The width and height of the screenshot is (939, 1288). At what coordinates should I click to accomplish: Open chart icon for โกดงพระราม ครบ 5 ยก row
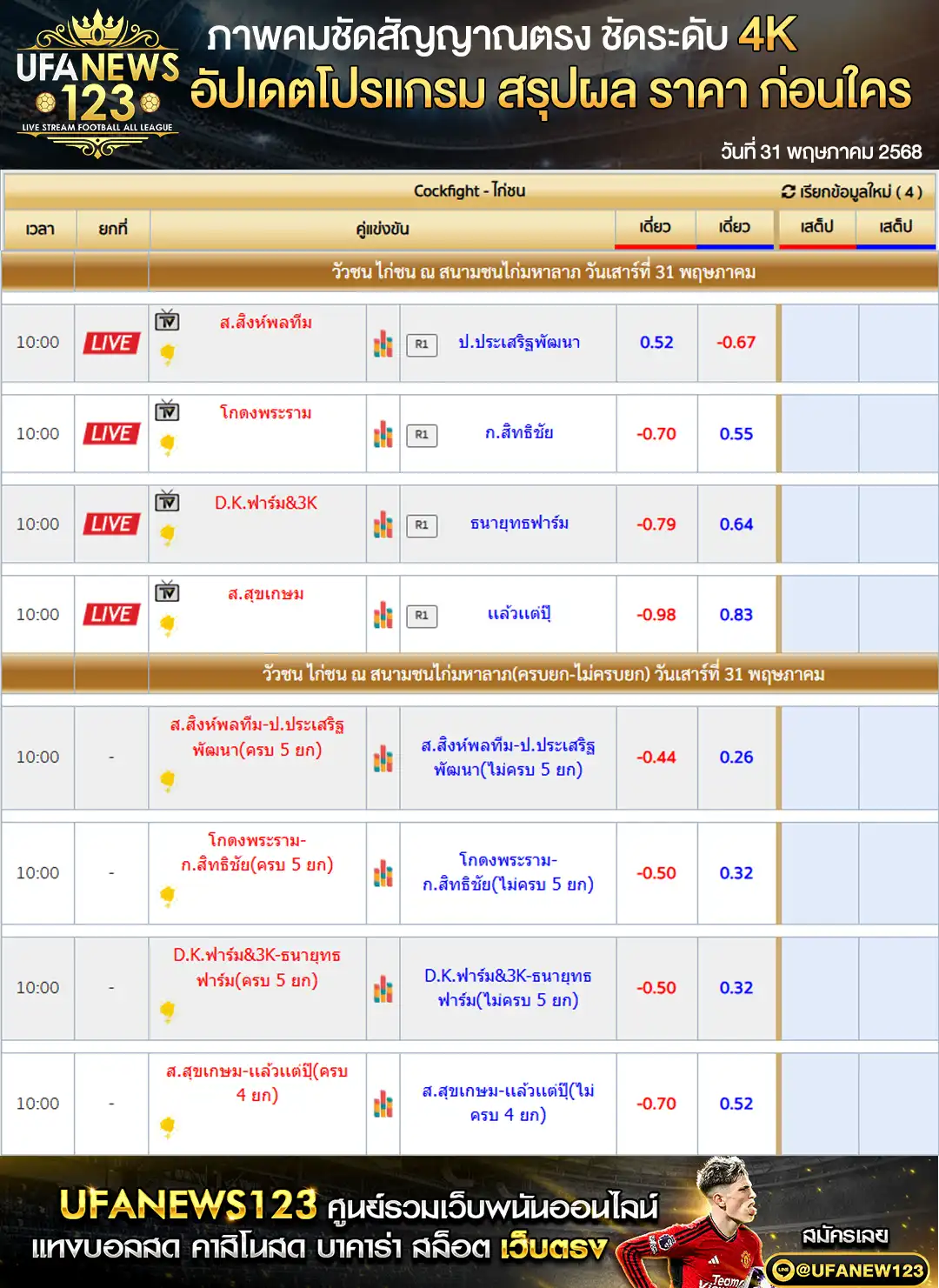tap(383, 873)
